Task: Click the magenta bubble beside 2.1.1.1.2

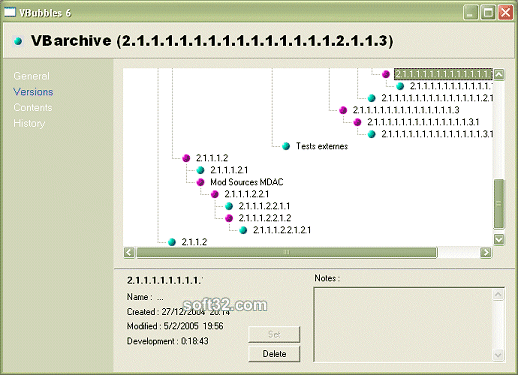Action: [x=186, y=158]
